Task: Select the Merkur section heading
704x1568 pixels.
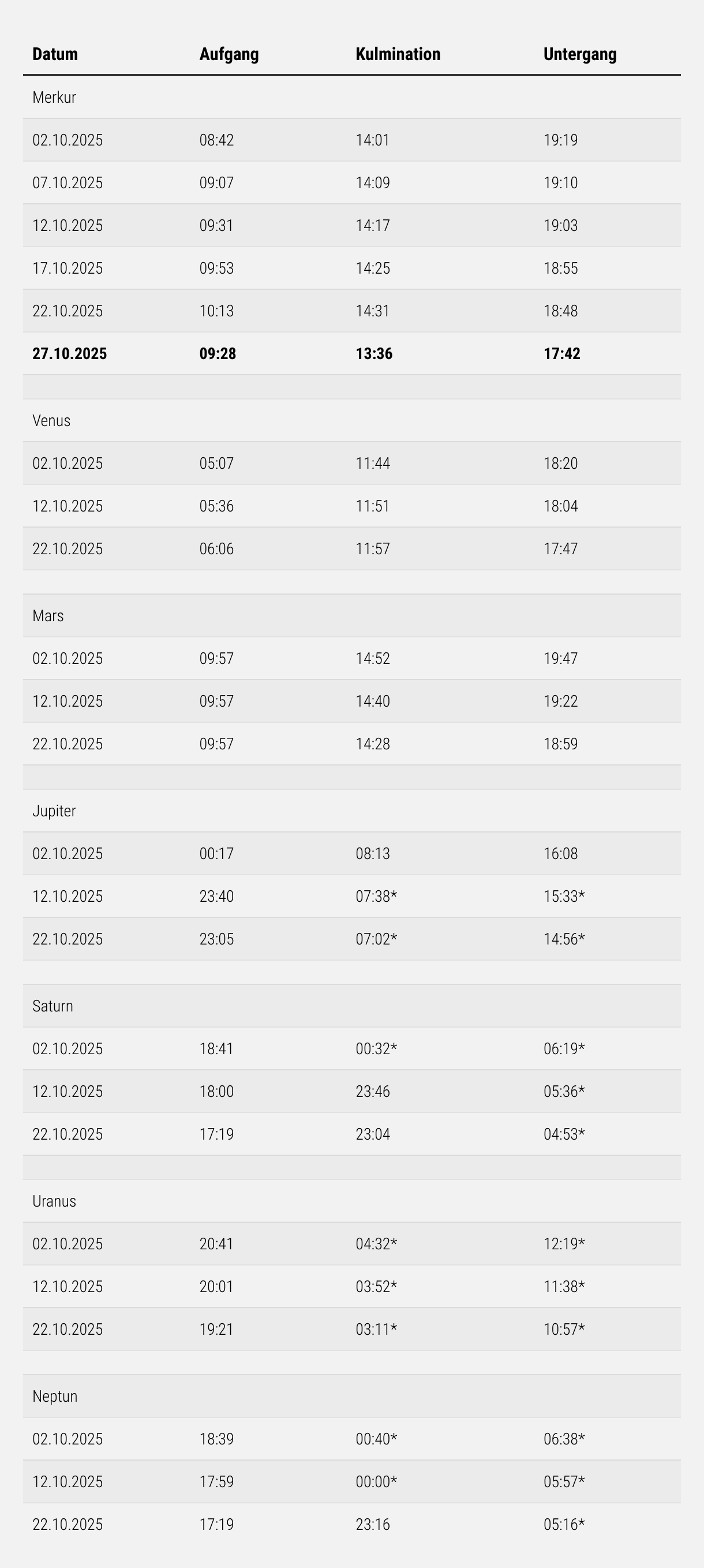Action: [54, 98]
